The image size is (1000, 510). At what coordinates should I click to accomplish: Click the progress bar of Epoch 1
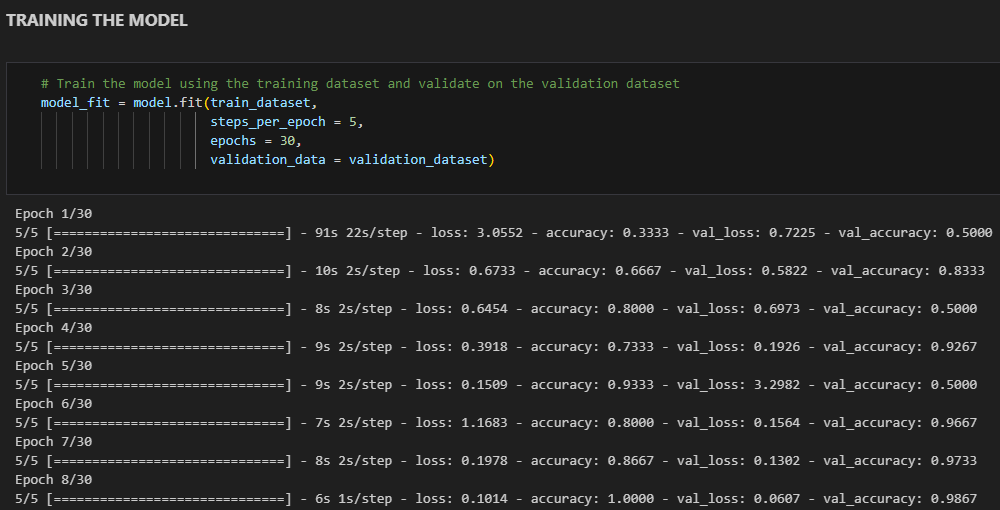(x=168, y=233)
